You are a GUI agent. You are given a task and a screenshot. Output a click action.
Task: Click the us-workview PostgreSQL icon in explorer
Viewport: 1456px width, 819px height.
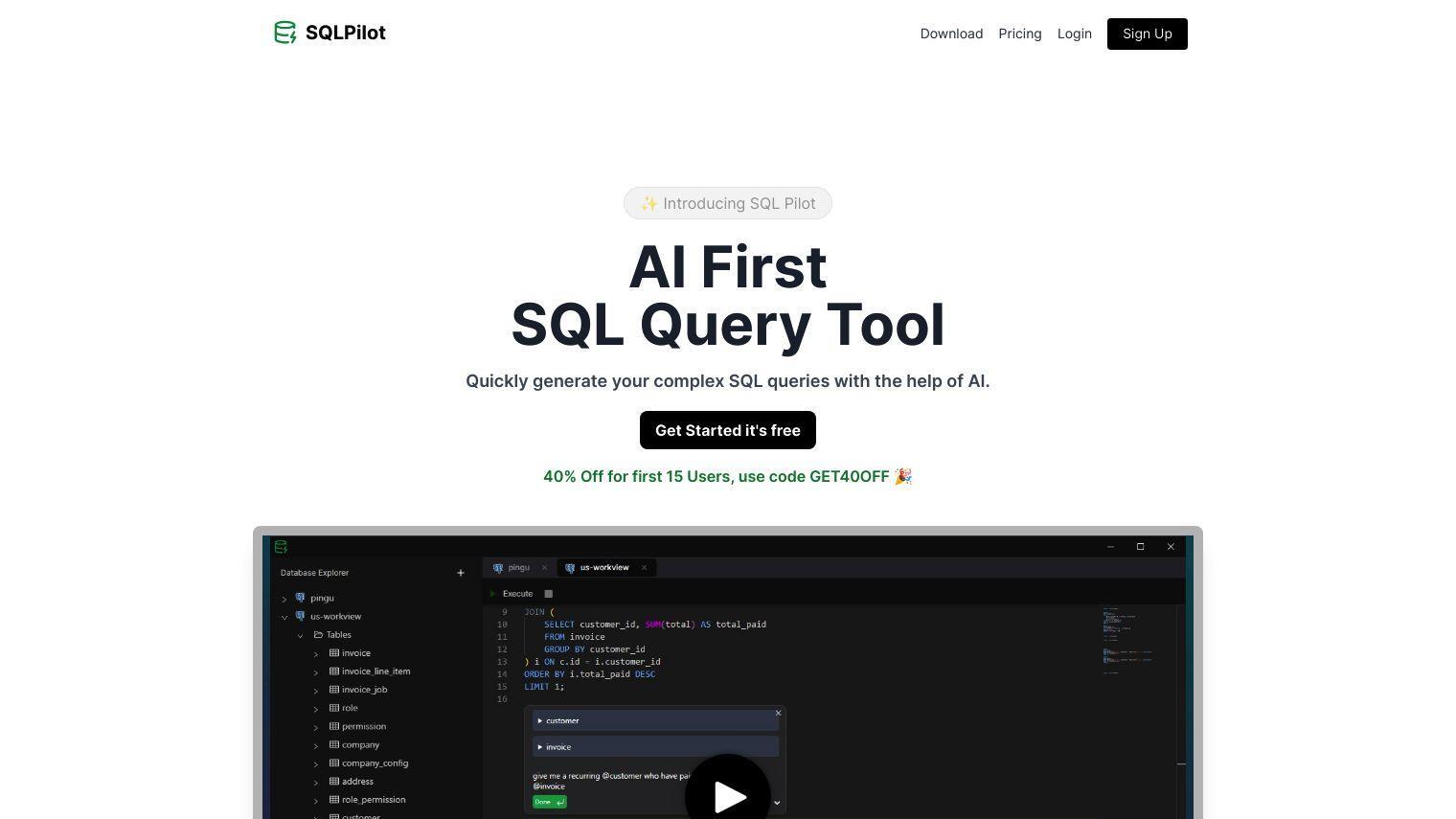tap(300, 616)
